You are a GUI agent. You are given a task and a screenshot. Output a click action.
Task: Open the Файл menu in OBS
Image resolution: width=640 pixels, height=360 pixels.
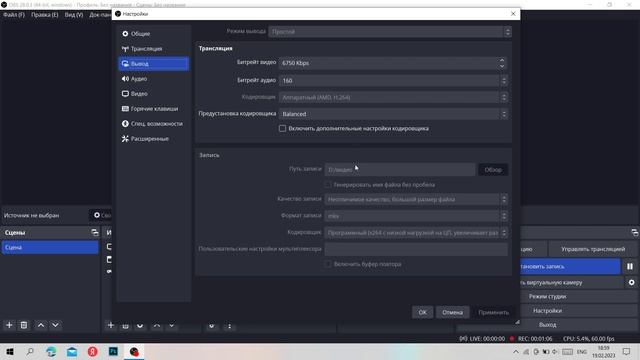coord(14,15)
